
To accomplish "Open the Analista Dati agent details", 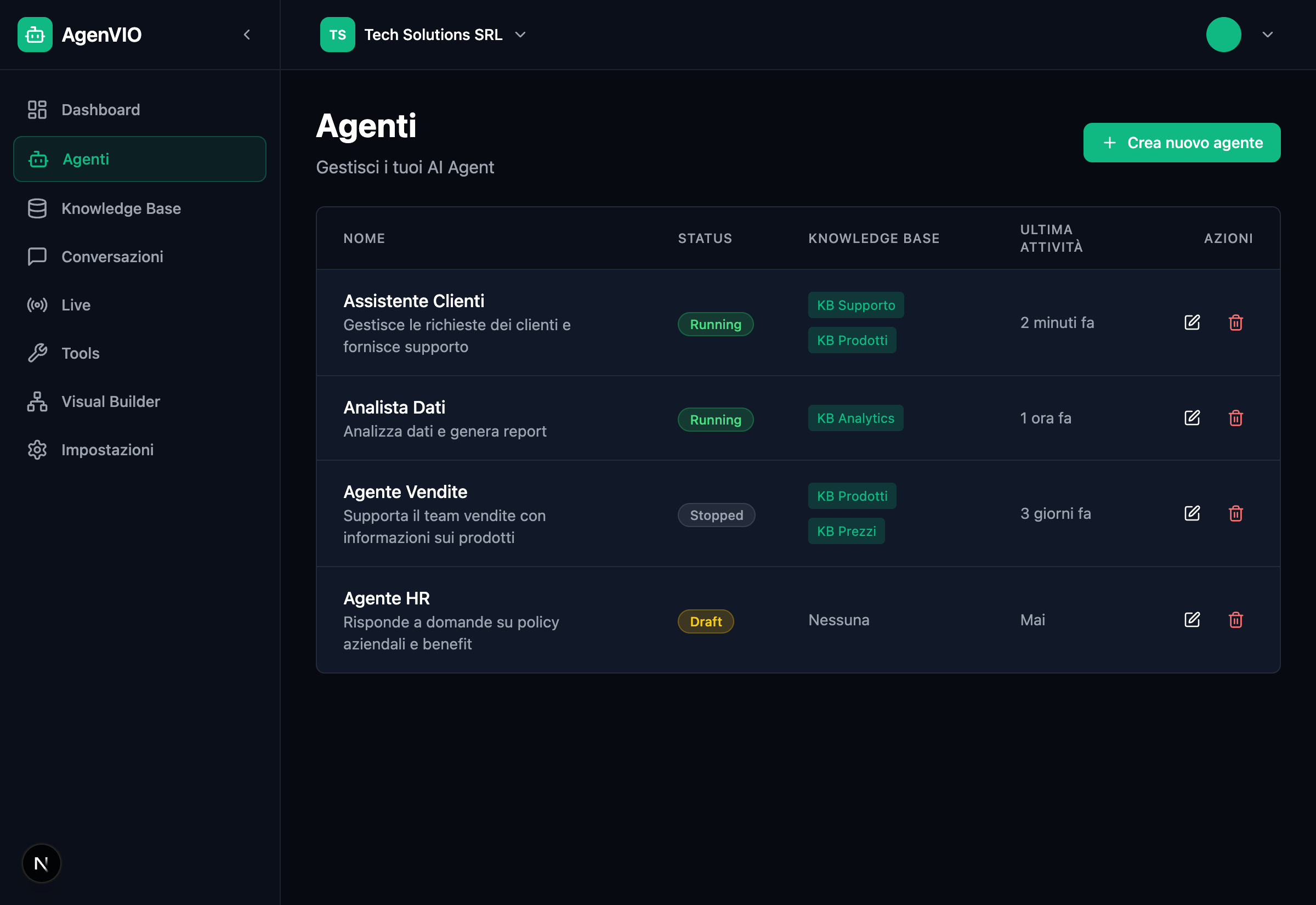I will pyautogui.click(x=394, y=406).
